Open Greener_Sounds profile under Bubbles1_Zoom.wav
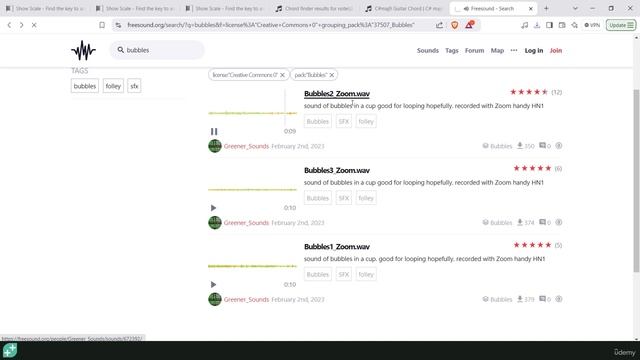The image size is (640, 360). [246, 300]
